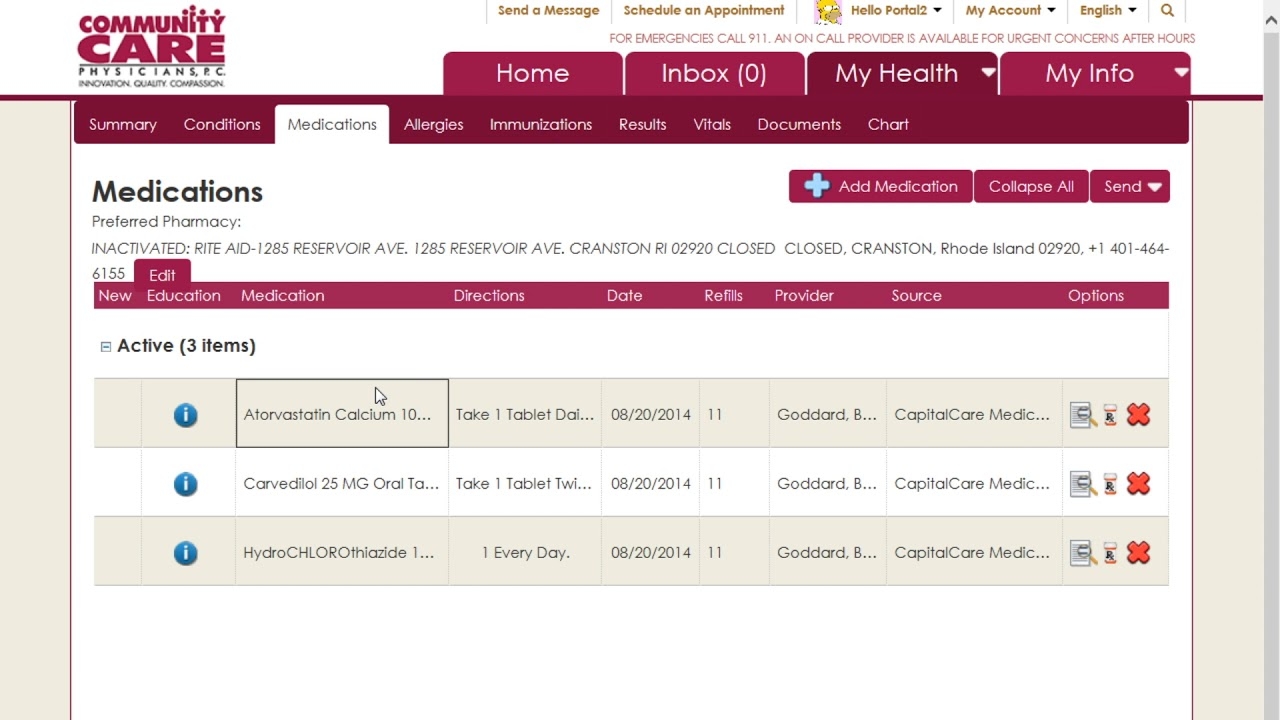
Task: Open the Immunizations tab
Action: (x=540, y=125)
